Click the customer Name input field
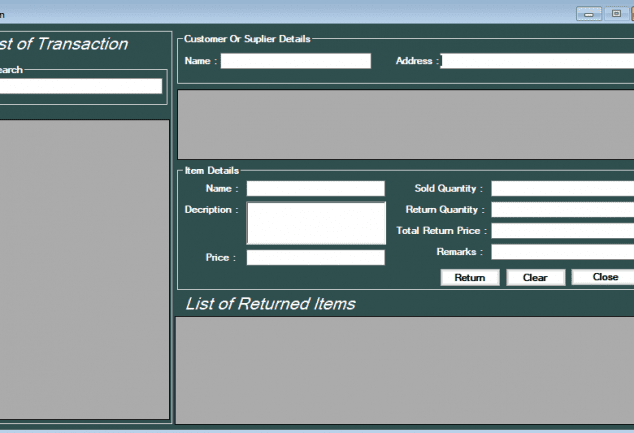Image resolution: width=634 pixels, height=433 pixels. (295, 61)
